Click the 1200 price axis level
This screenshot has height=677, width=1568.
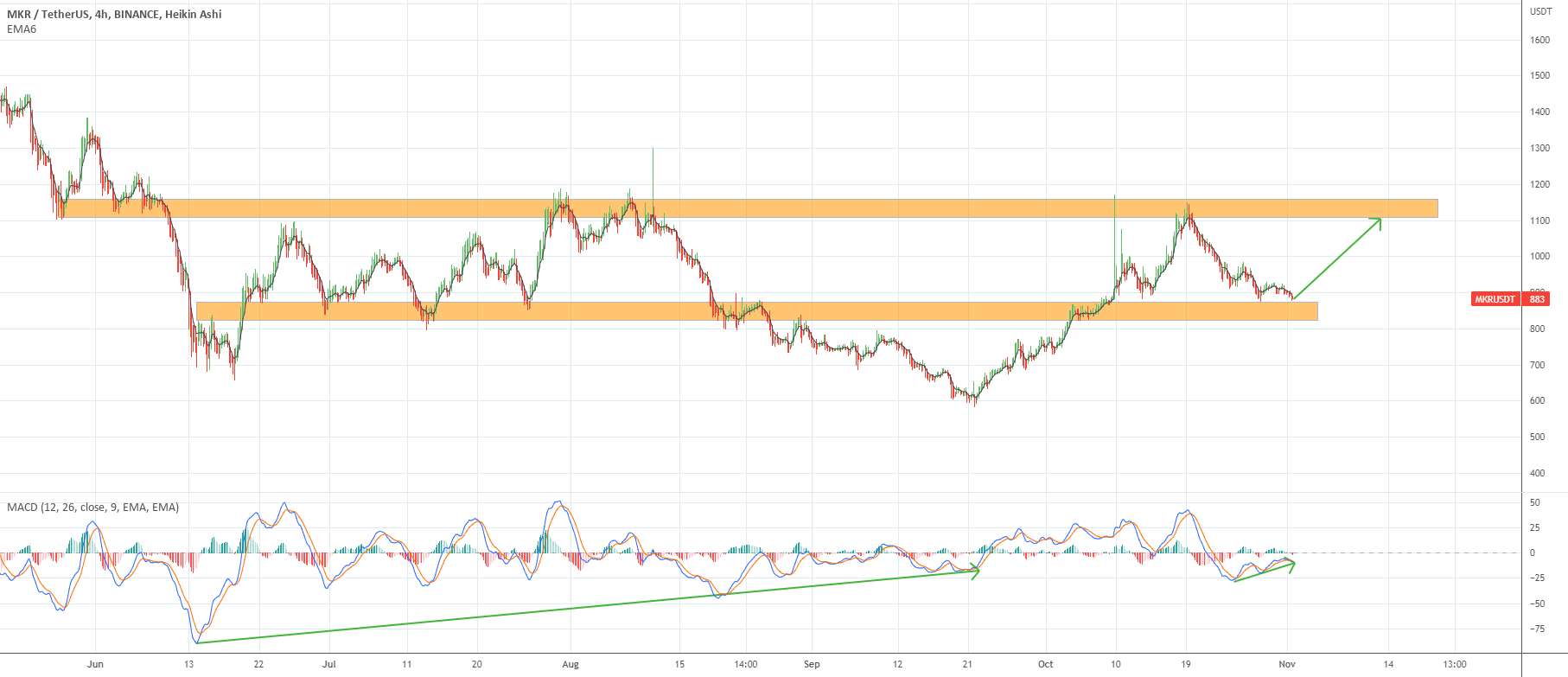(x=1539, y=184)
